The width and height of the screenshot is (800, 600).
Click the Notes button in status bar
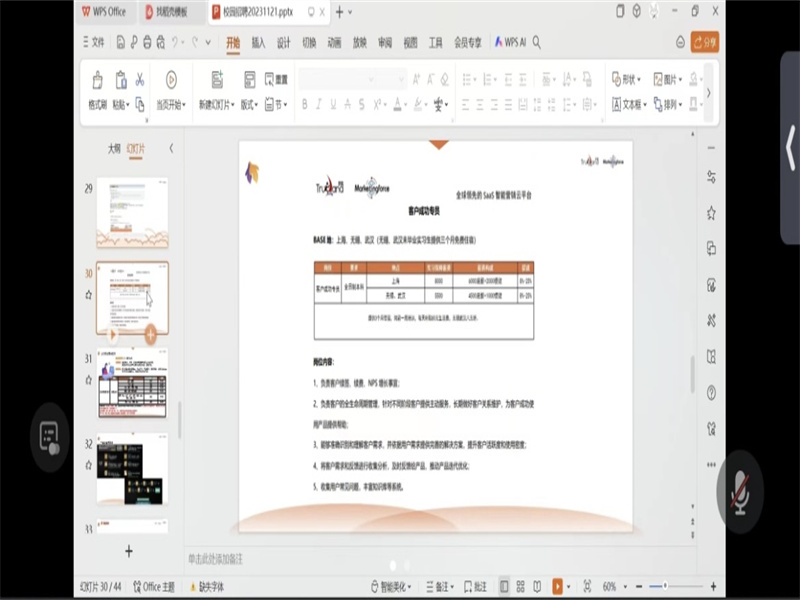tap(436, 586)
